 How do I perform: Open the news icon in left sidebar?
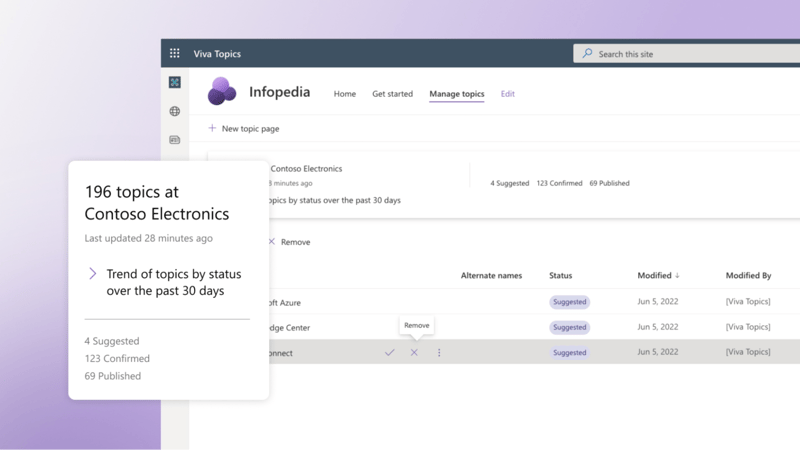coord(174,140)
